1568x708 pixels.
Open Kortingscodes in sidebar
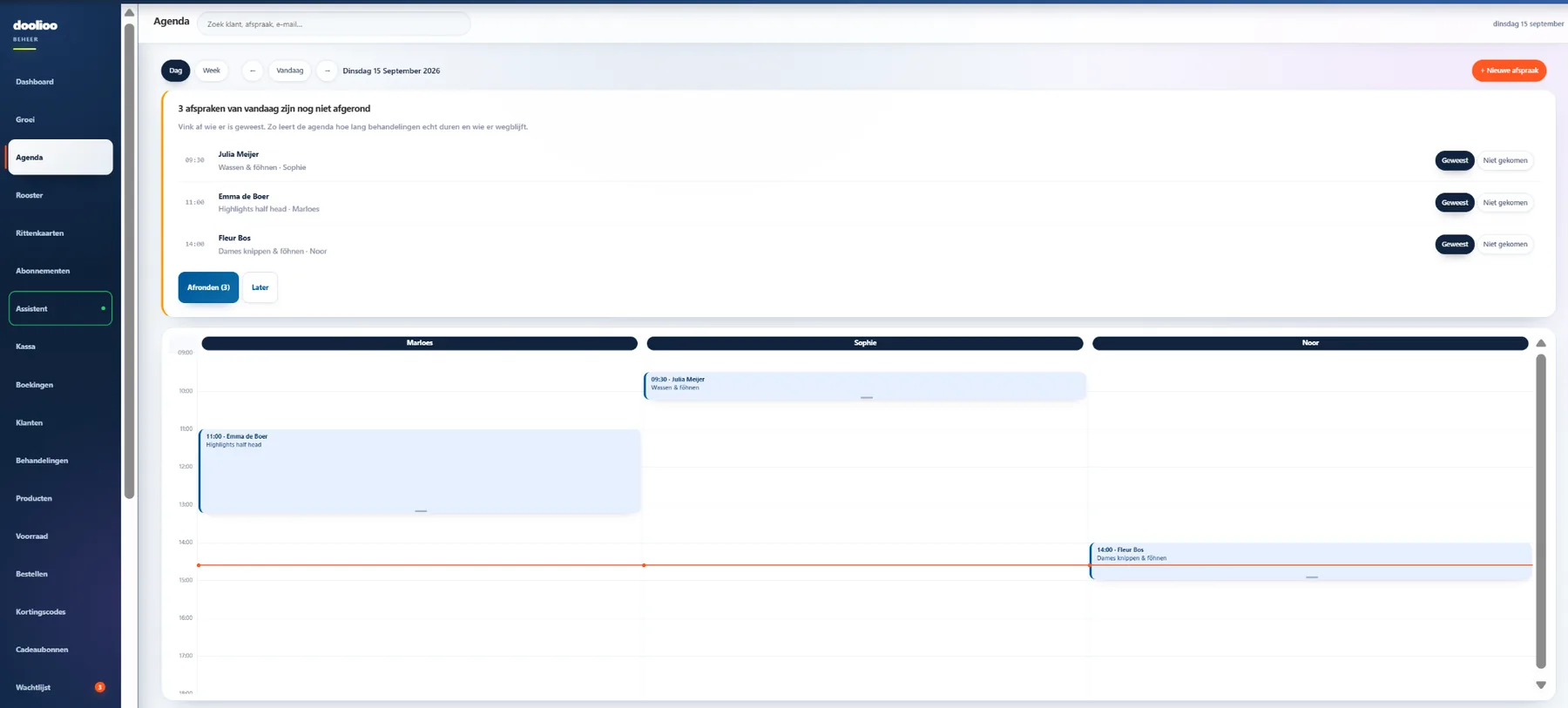point(60,611)
